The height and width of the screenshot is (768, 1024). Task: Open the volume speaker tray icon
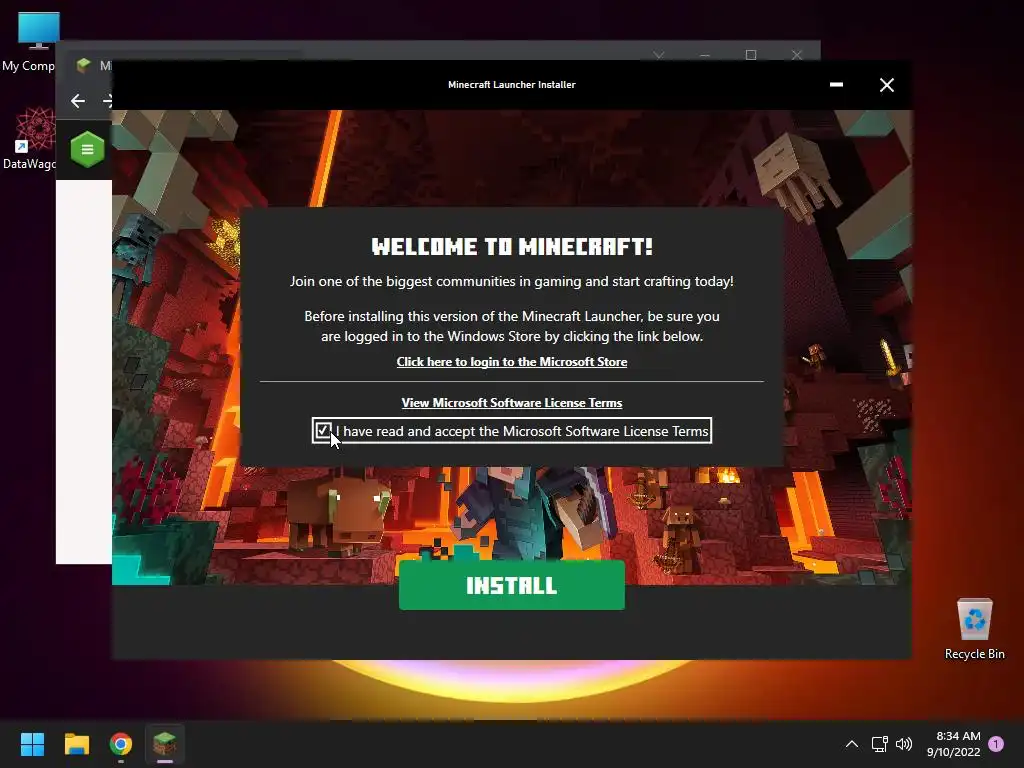(904, 744)
